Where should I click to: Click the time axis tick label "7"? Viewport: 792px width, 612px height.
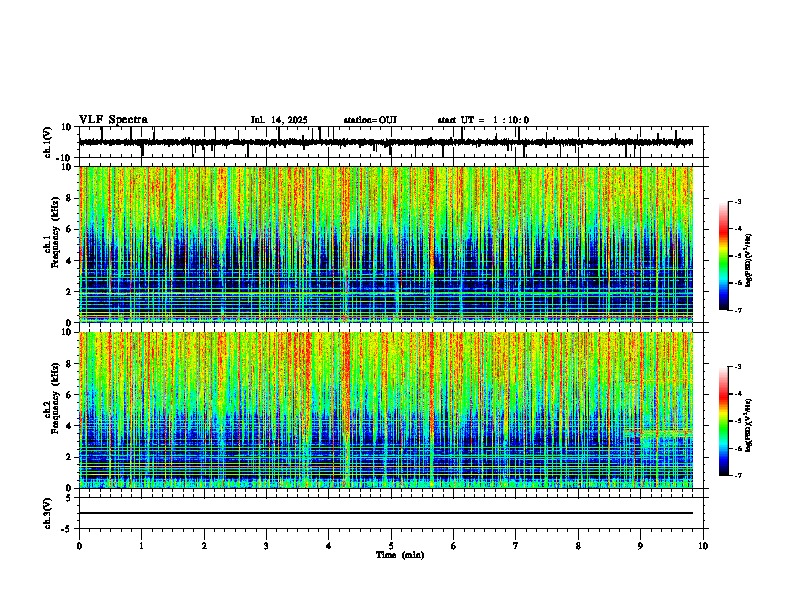click(516, 546)
